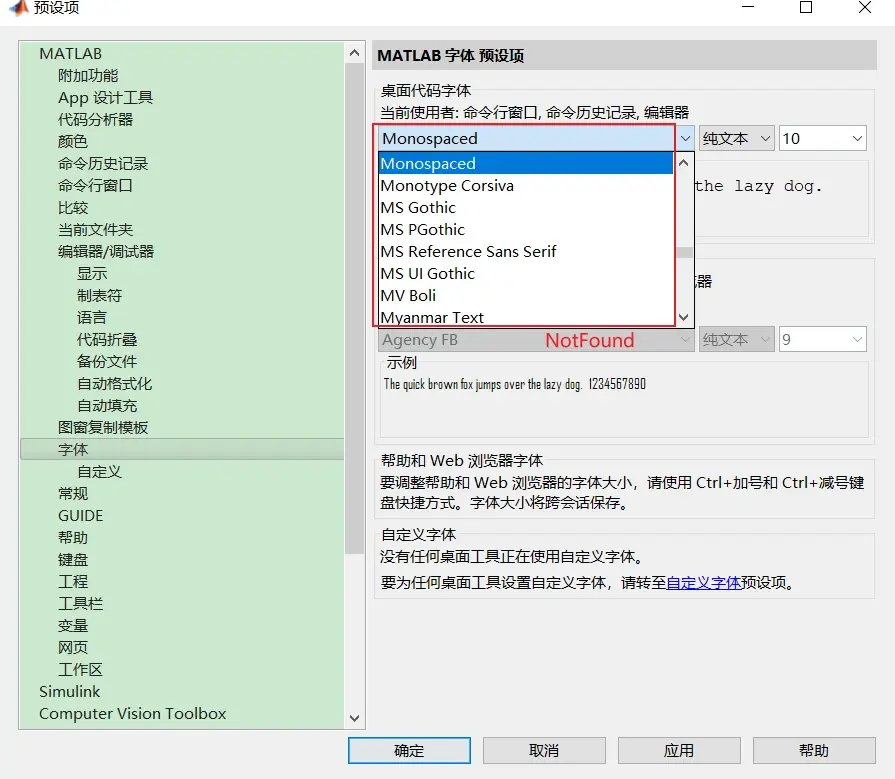This screenshot has height=779, width=895.
Task: Choose Myanmar Text font
Action: tap(526, 317)
